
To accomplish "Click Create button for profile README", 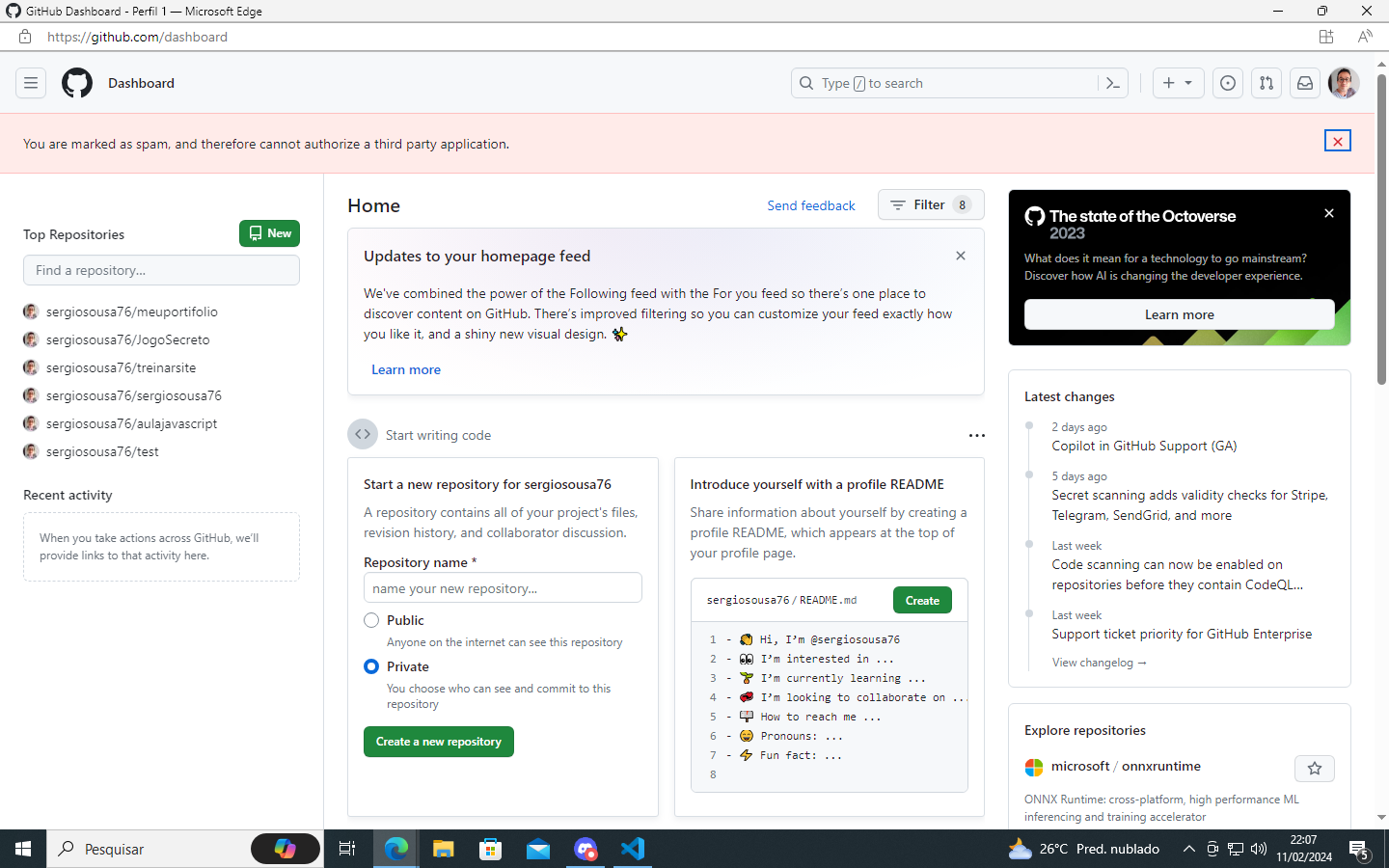I will (922, 600).
